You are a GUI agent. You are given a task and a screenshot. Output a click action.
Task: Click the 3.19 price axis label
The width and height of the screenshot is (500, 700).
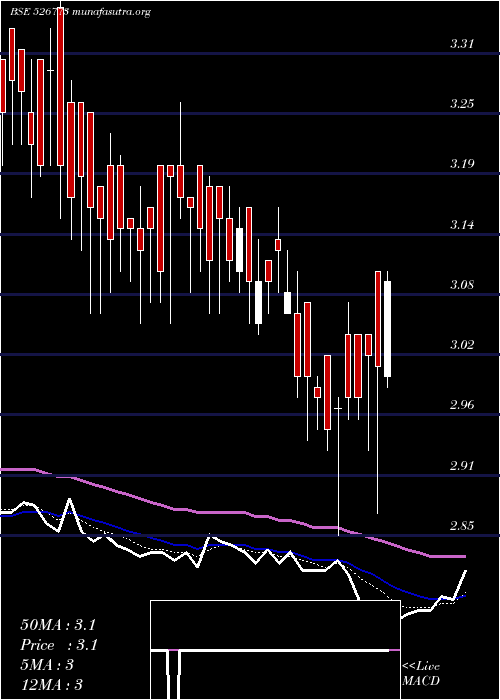[461, 163]
